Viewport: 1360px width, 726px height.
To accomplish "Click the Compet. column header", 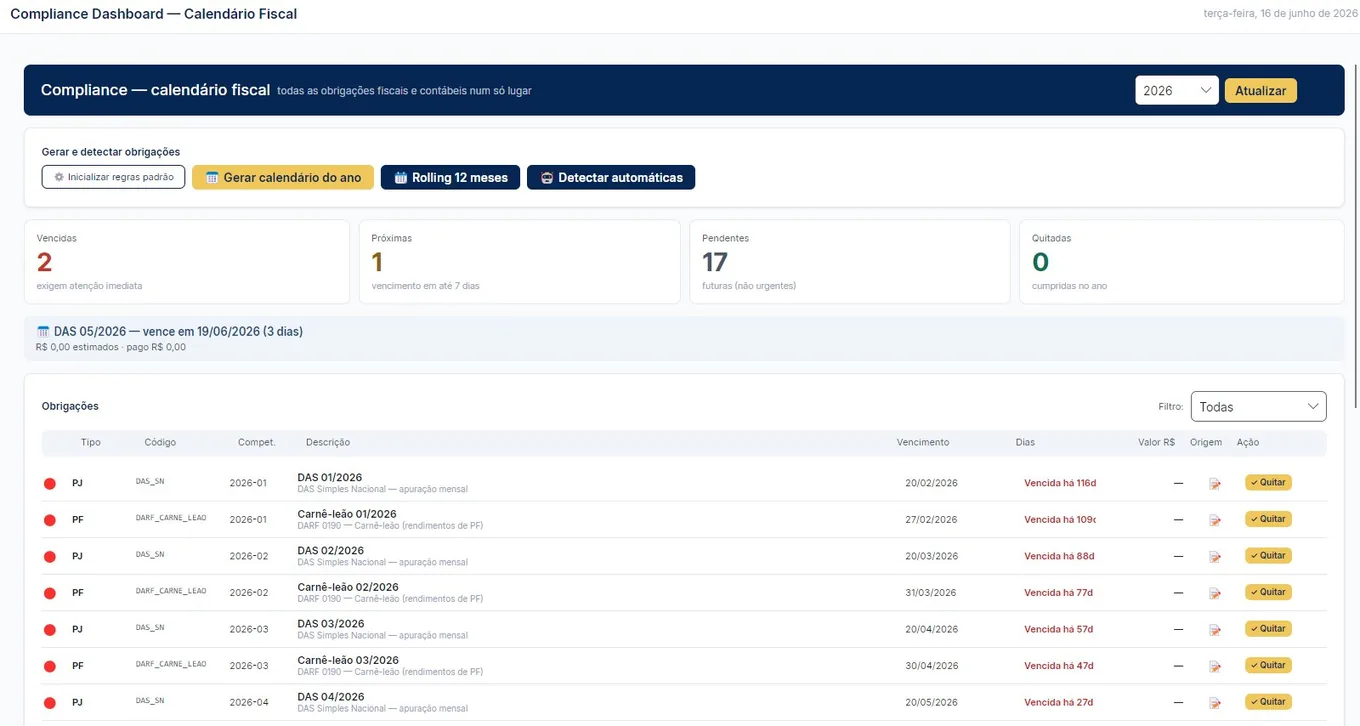I will [x=257, y=442].
